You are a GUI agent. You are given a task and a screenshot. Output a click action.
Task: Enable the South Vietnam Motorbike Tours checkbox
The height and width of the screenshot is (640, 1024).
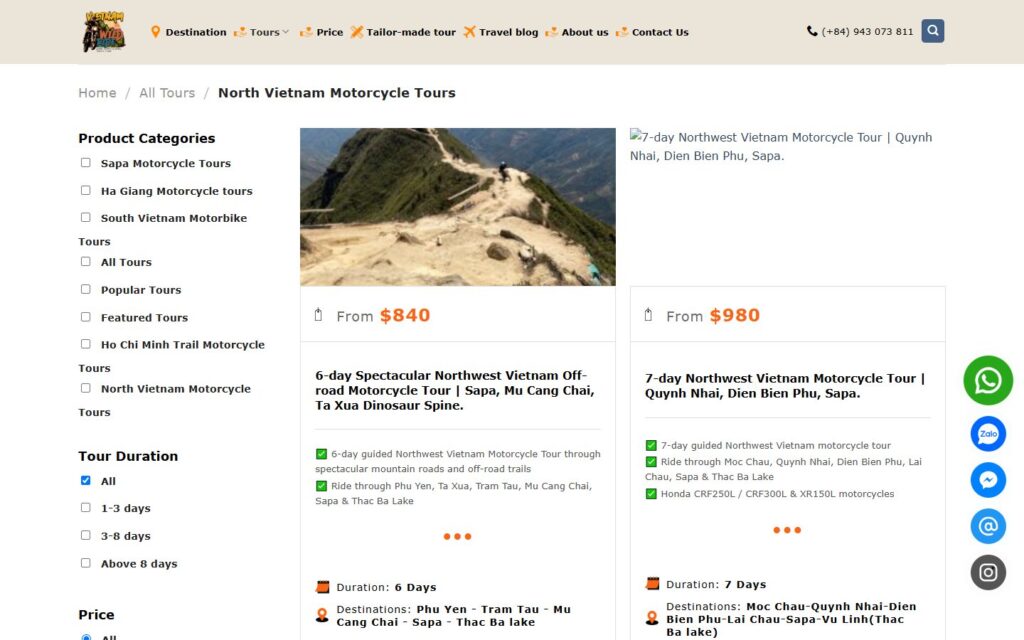point(86,217)
